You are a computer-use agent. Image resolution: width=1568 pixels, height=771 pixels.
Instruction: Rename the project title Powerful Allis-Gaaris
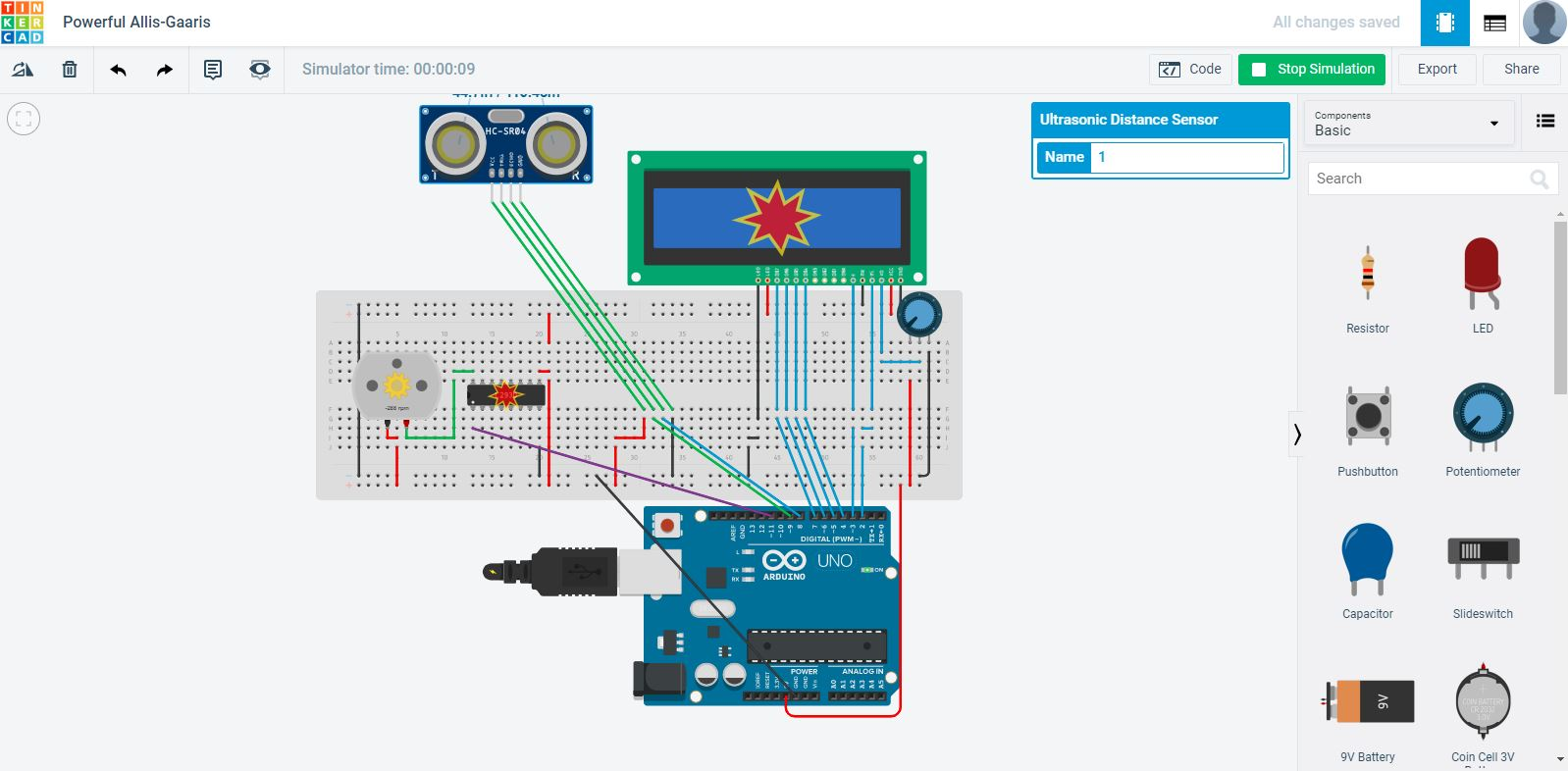pyautogui.click(x=136, y=22)
